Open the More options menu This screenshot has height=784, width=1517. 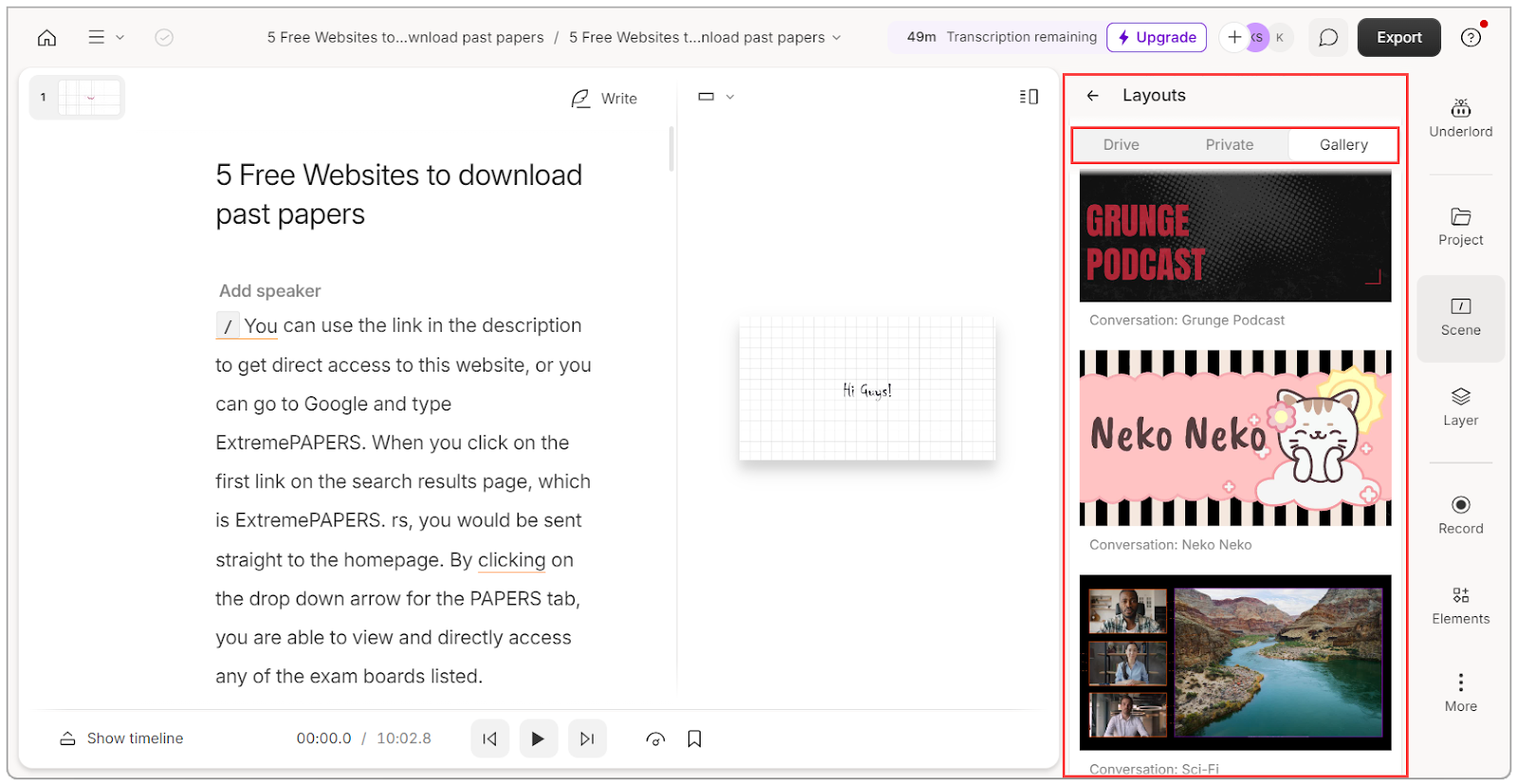click(x=1460, y=693)
